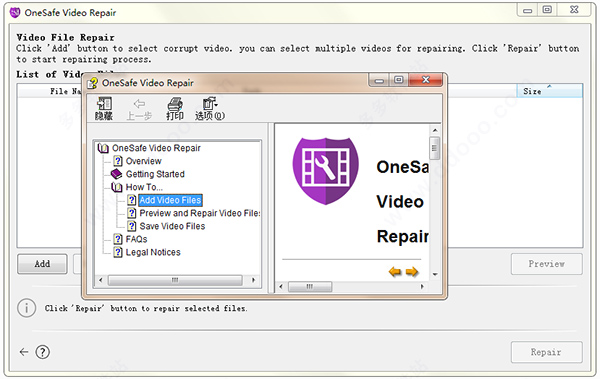Click the question icon beside FAQs
The height and width of the screenshot is (379, 600).
pos(118,239)
